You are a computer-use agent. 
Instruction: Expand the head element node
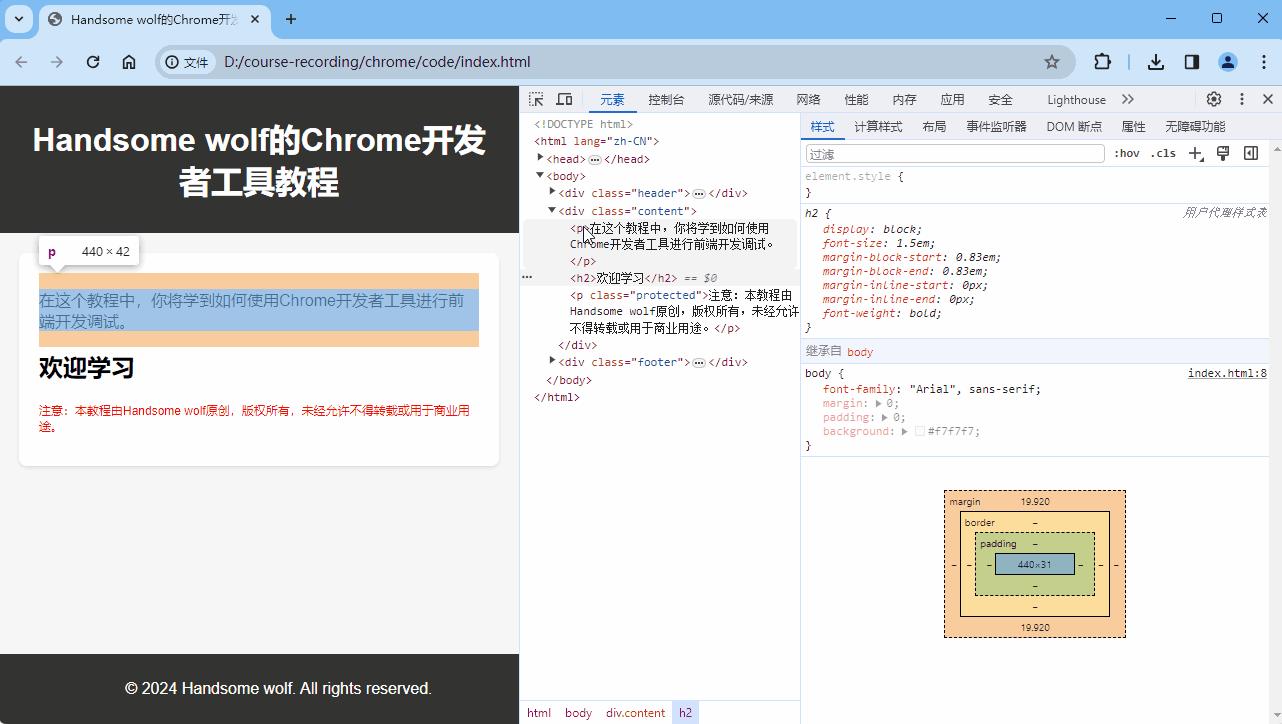click(x=540, y=158)
